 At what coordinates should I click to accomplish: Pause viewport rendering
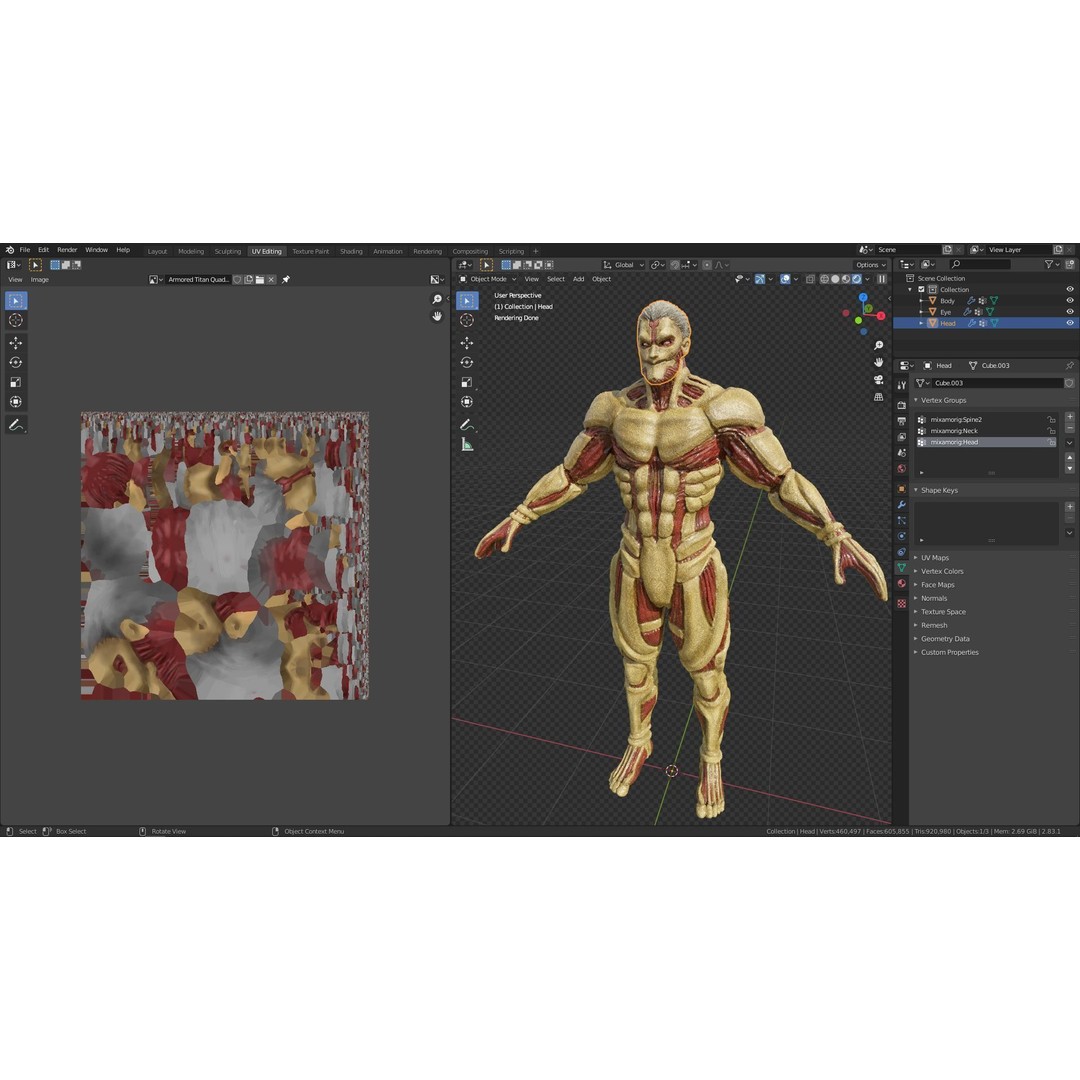tap(882, 279)
